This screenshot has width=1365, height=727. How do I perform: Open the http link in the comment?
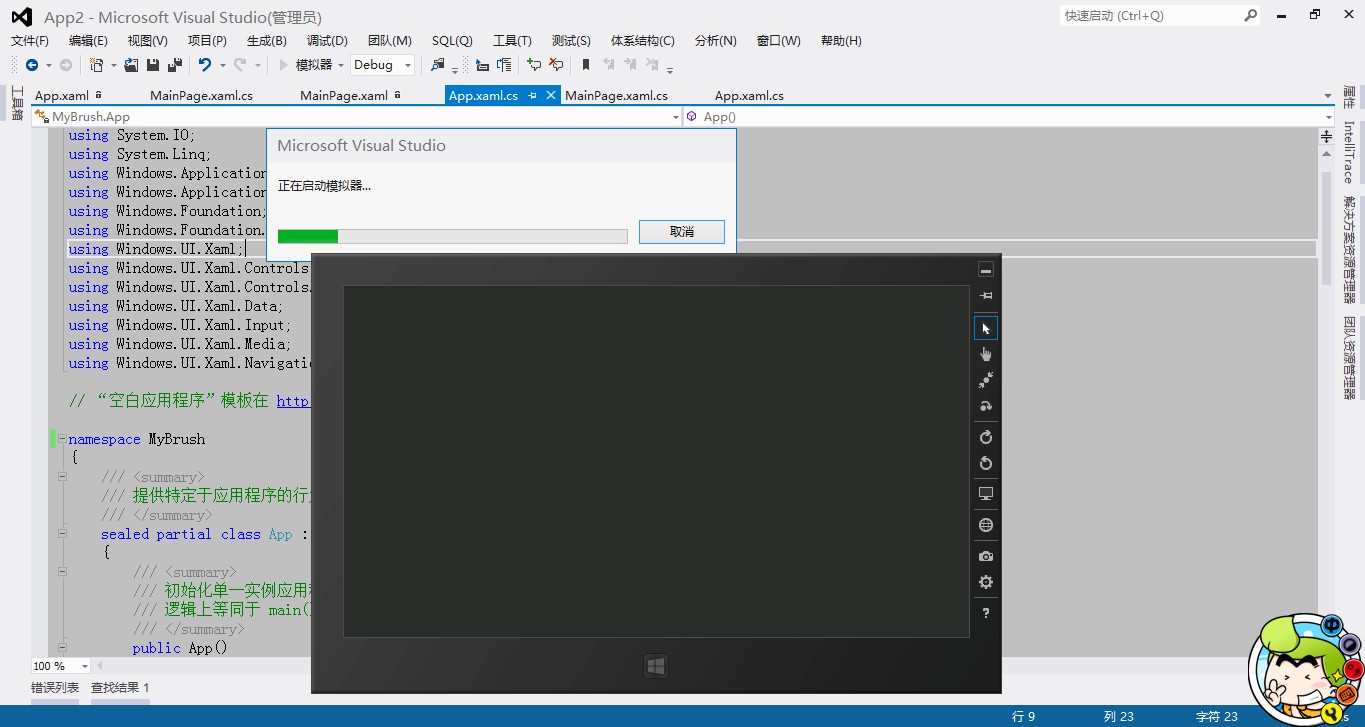293,401
